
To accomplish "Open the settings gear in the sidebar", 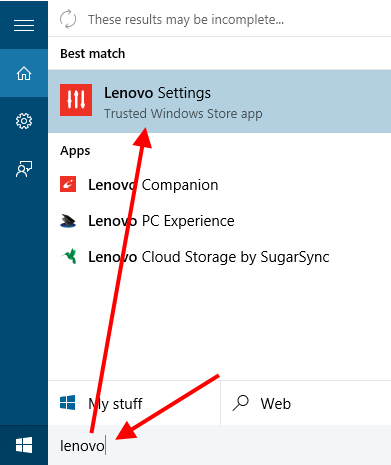I will tap(24, 121).
